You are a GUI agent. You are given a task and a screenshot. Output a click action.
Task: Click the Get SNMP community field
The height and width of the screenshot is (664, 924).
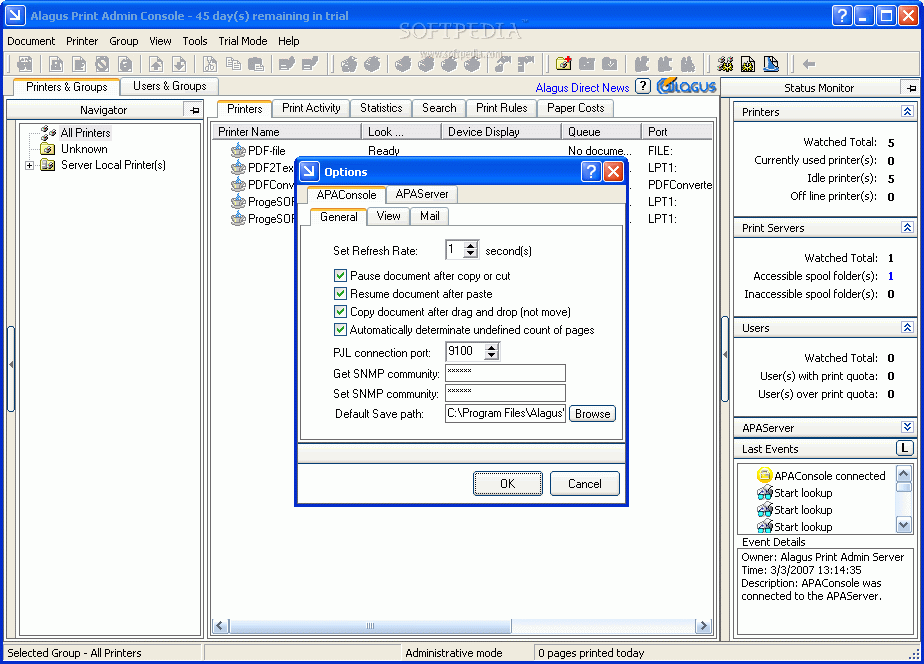(505, 373)
